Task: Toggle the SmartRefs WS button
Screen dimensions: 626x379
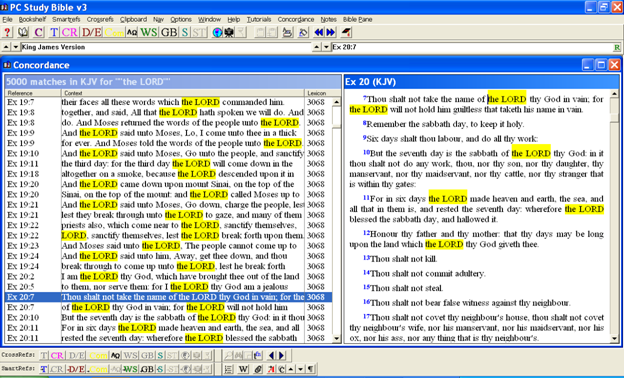Action: point(130,369)
